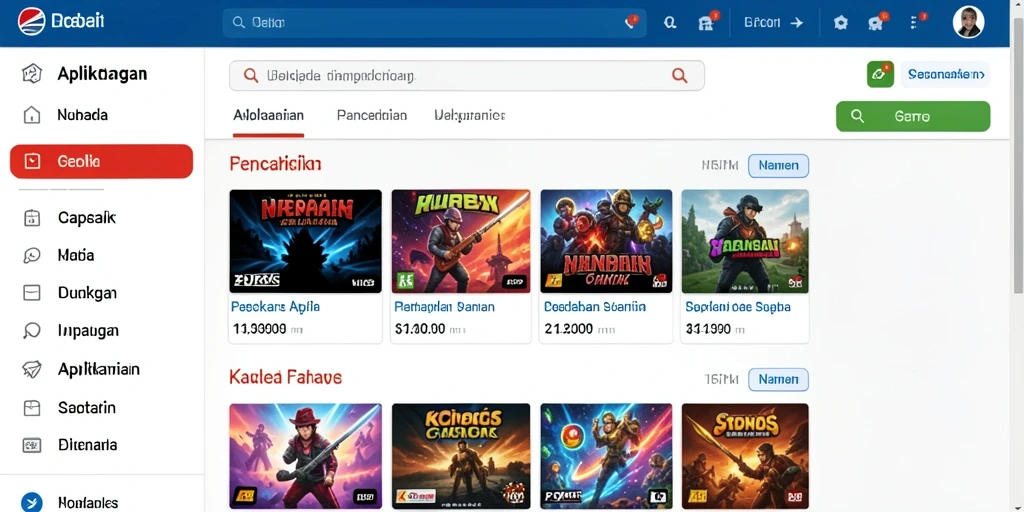Switch to the Pancedaian tab
Screen dimensions: 1024x512
pos(372,116)
